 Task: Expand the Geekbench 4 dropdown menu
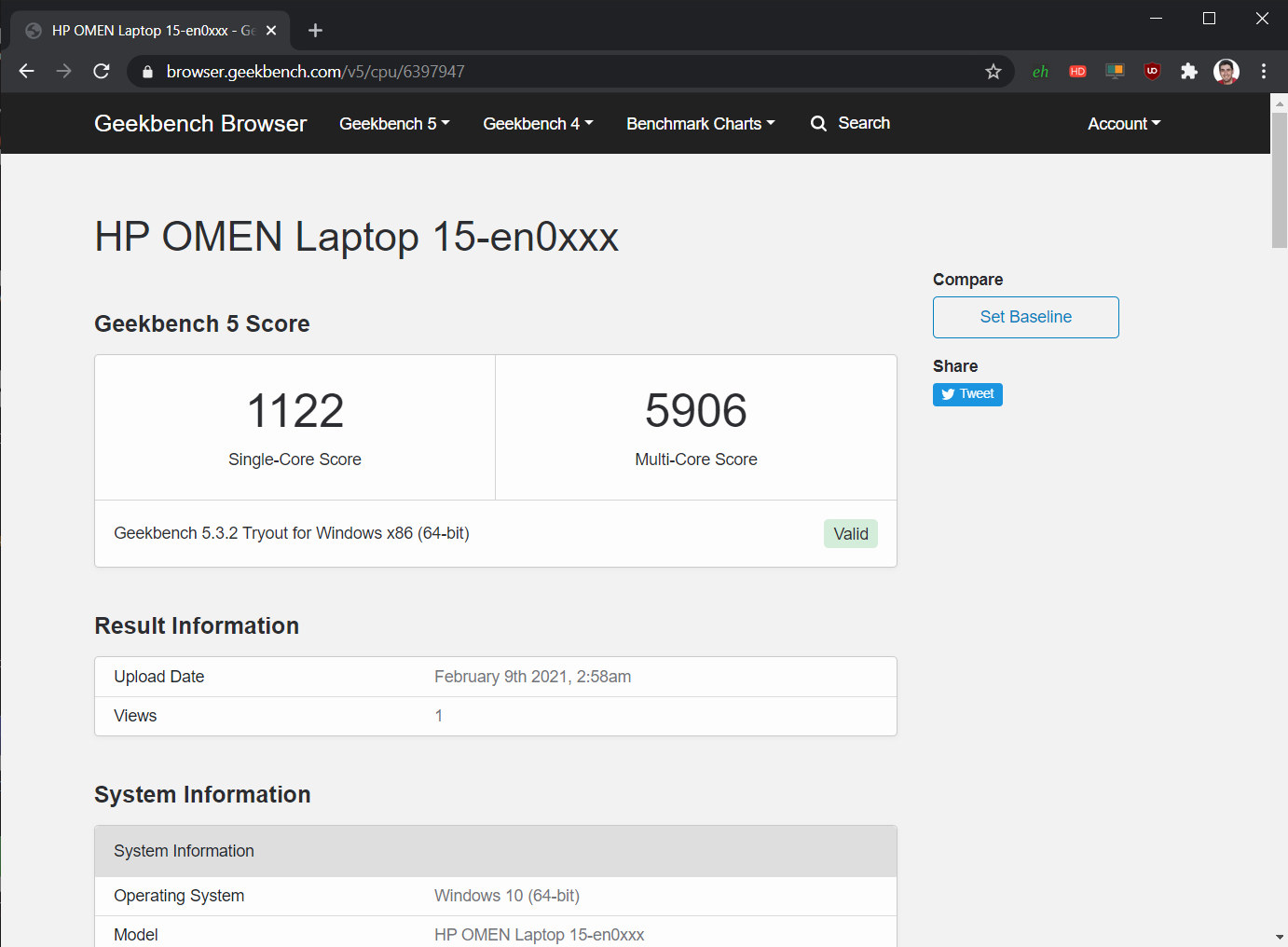(538, 124)
